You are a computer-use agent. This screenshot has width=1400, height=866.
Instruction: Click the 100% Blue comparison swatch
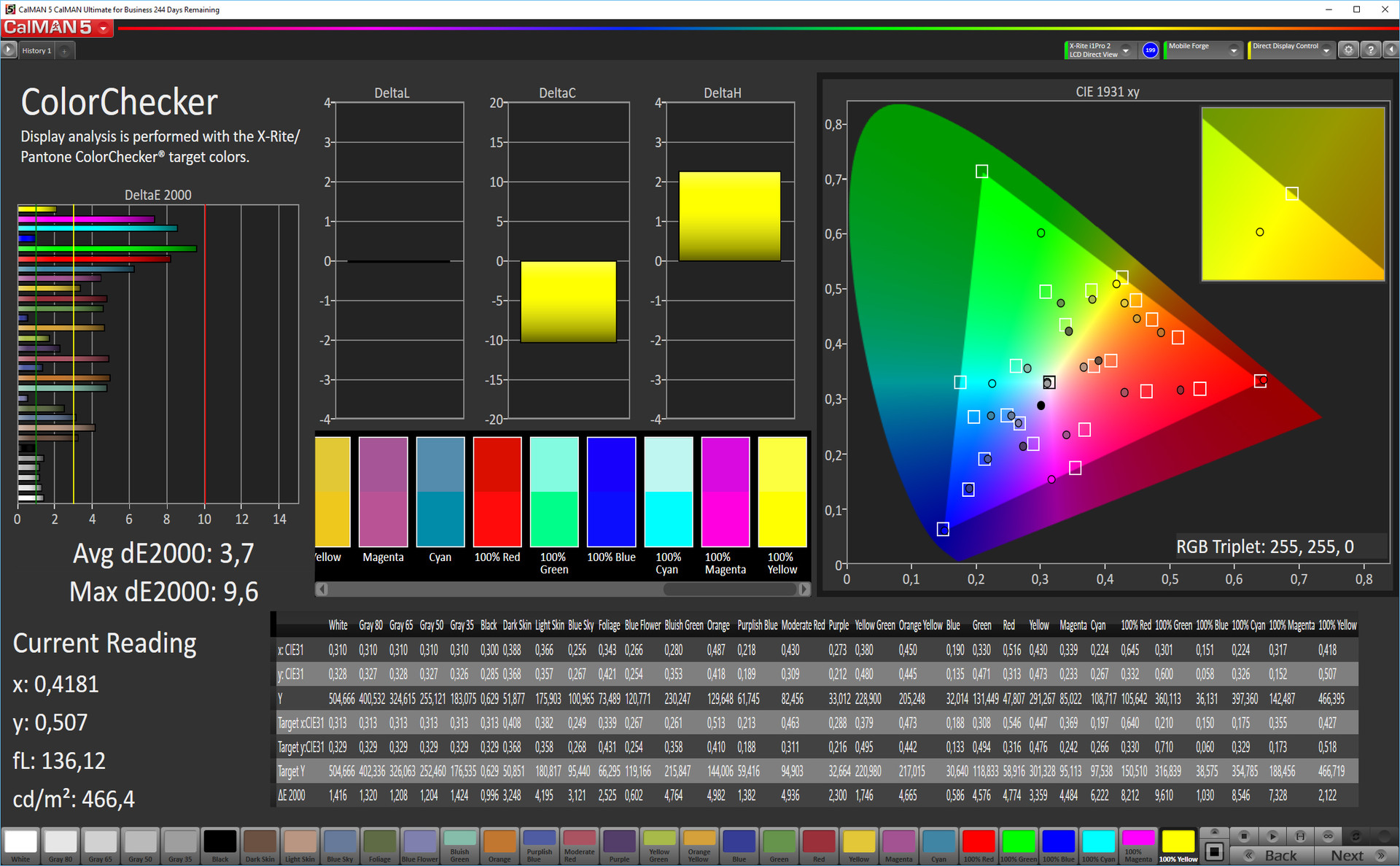[611, 492]
